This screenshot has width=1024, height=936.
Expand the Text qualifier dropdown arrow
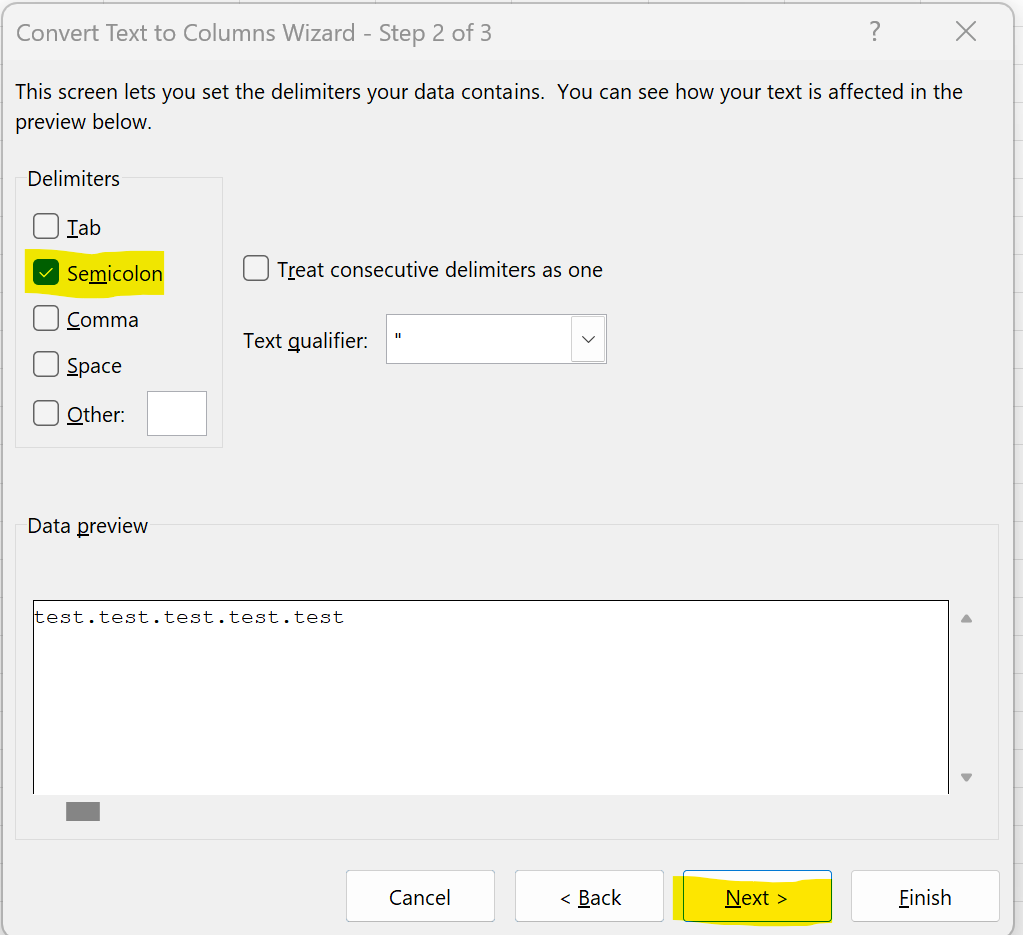point(588,340)
